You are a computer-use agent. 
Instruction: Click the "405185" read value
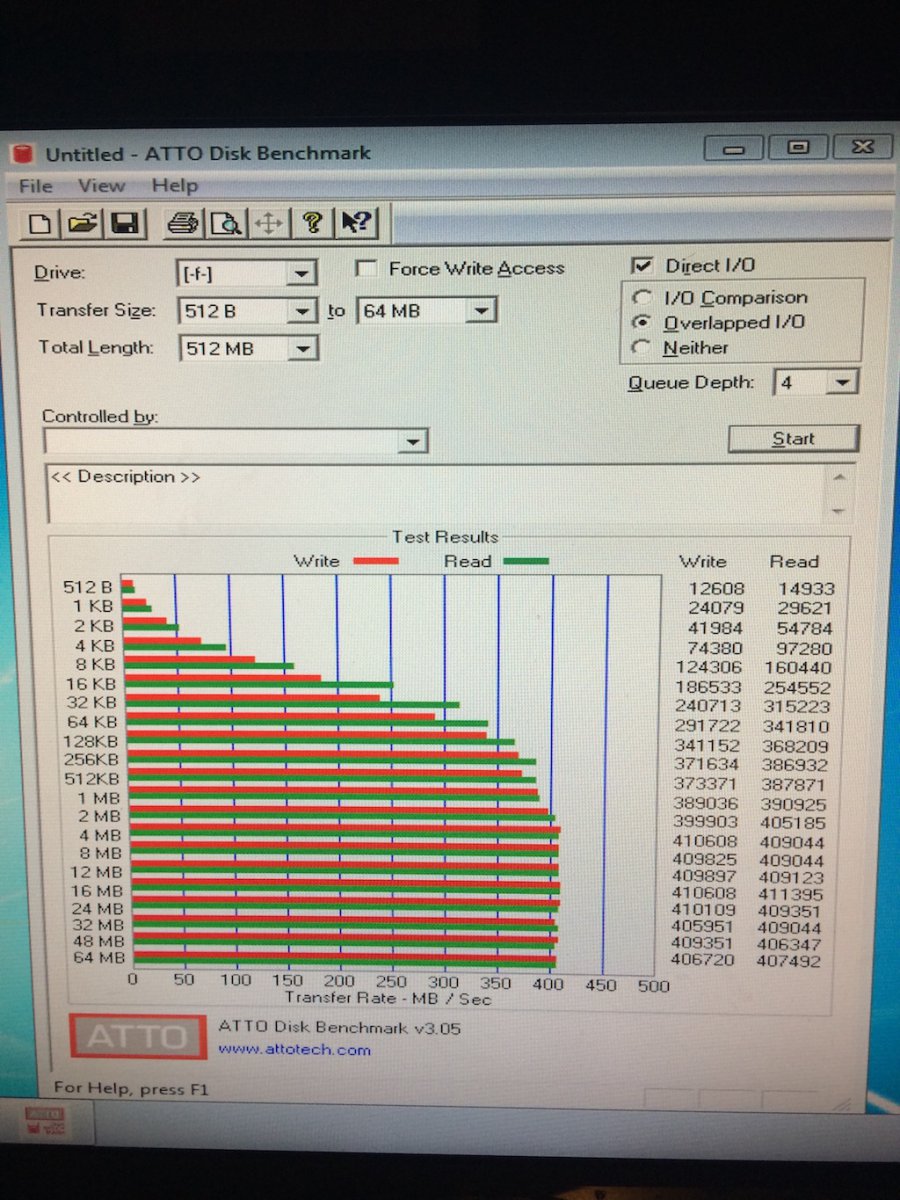[x=793, y=824]
